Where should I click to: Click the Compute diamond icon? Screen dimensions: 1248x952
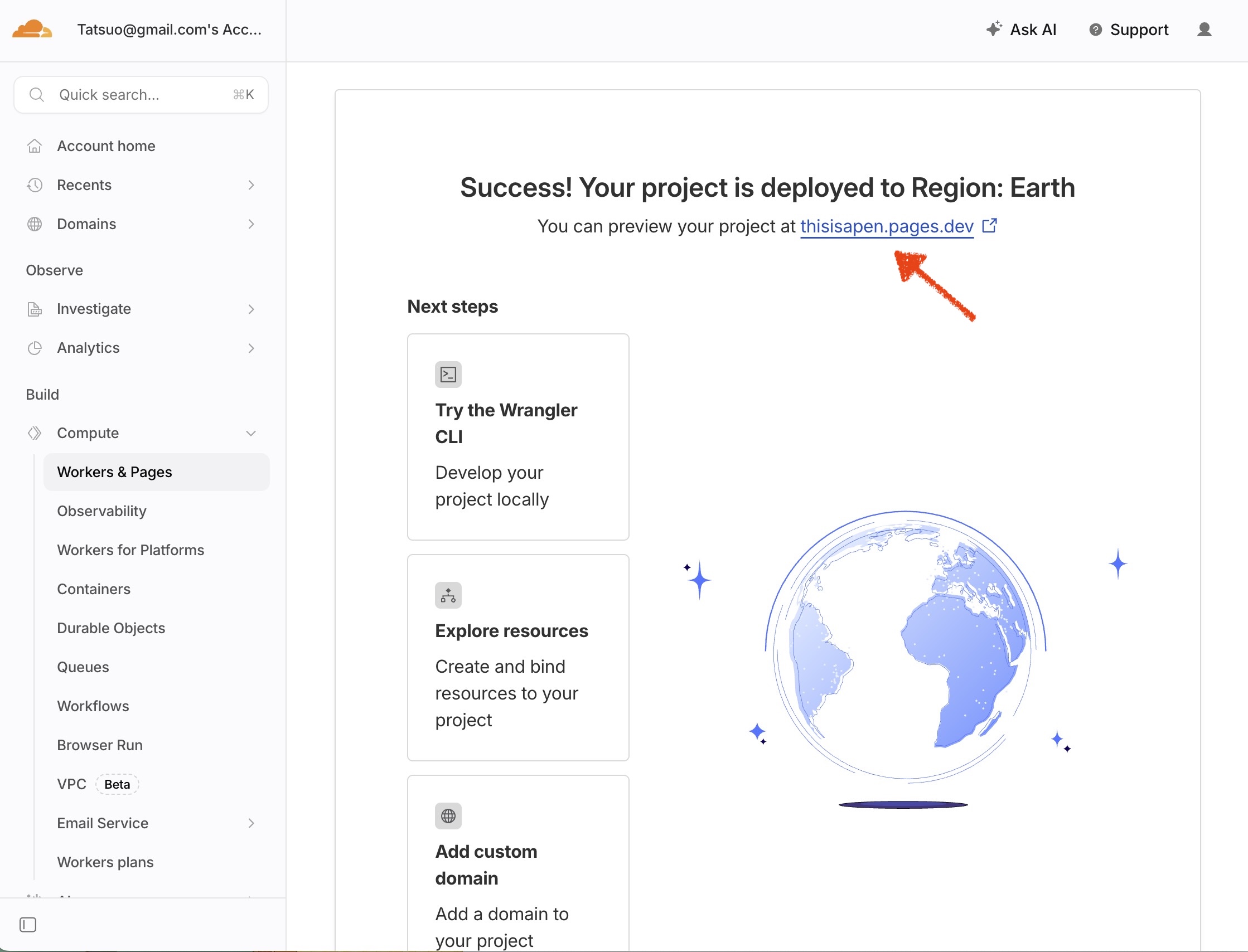click(x=35, y=434)
